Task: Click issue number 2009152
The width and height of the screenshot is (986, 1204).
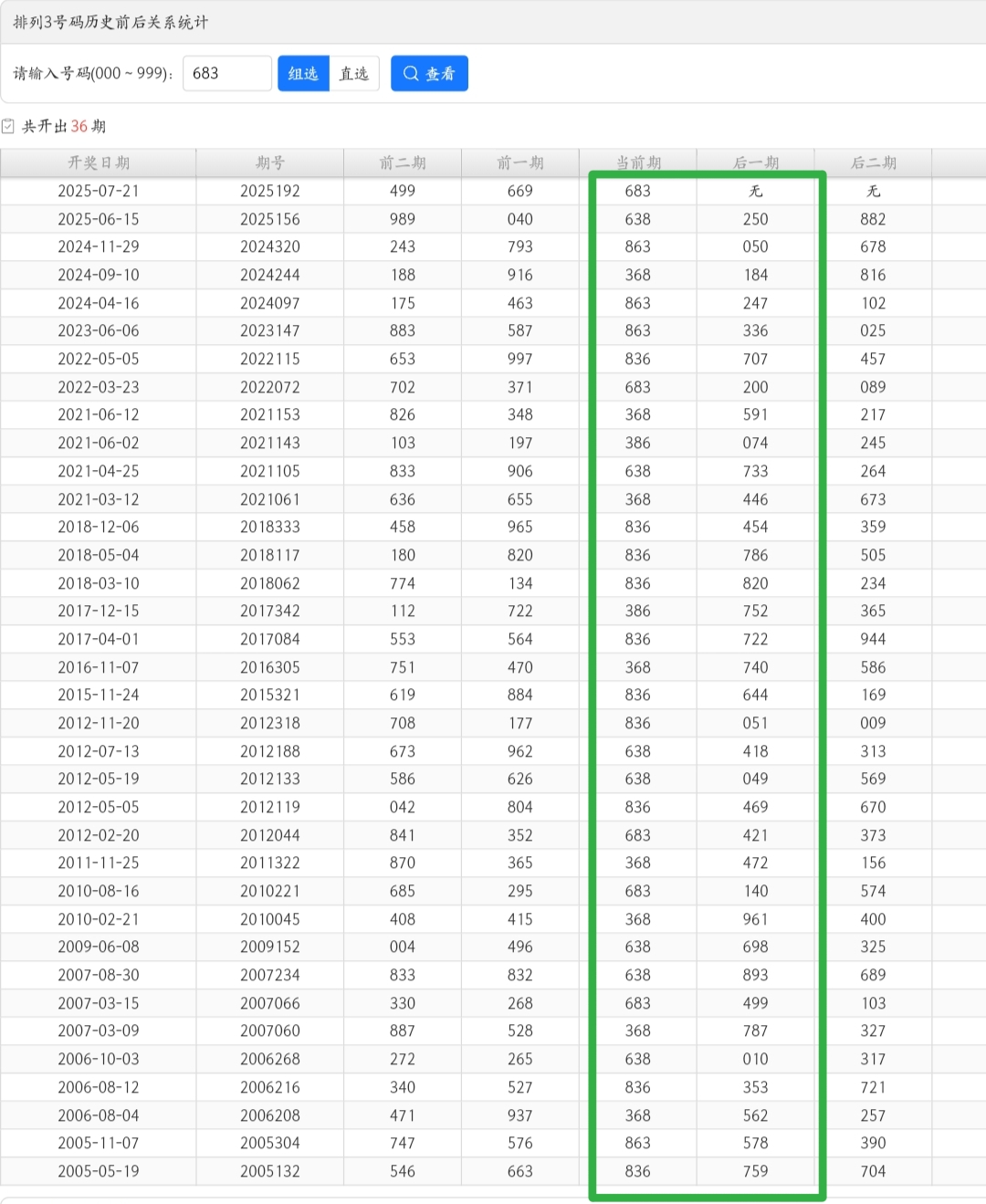Action: (x=270, y=947)
